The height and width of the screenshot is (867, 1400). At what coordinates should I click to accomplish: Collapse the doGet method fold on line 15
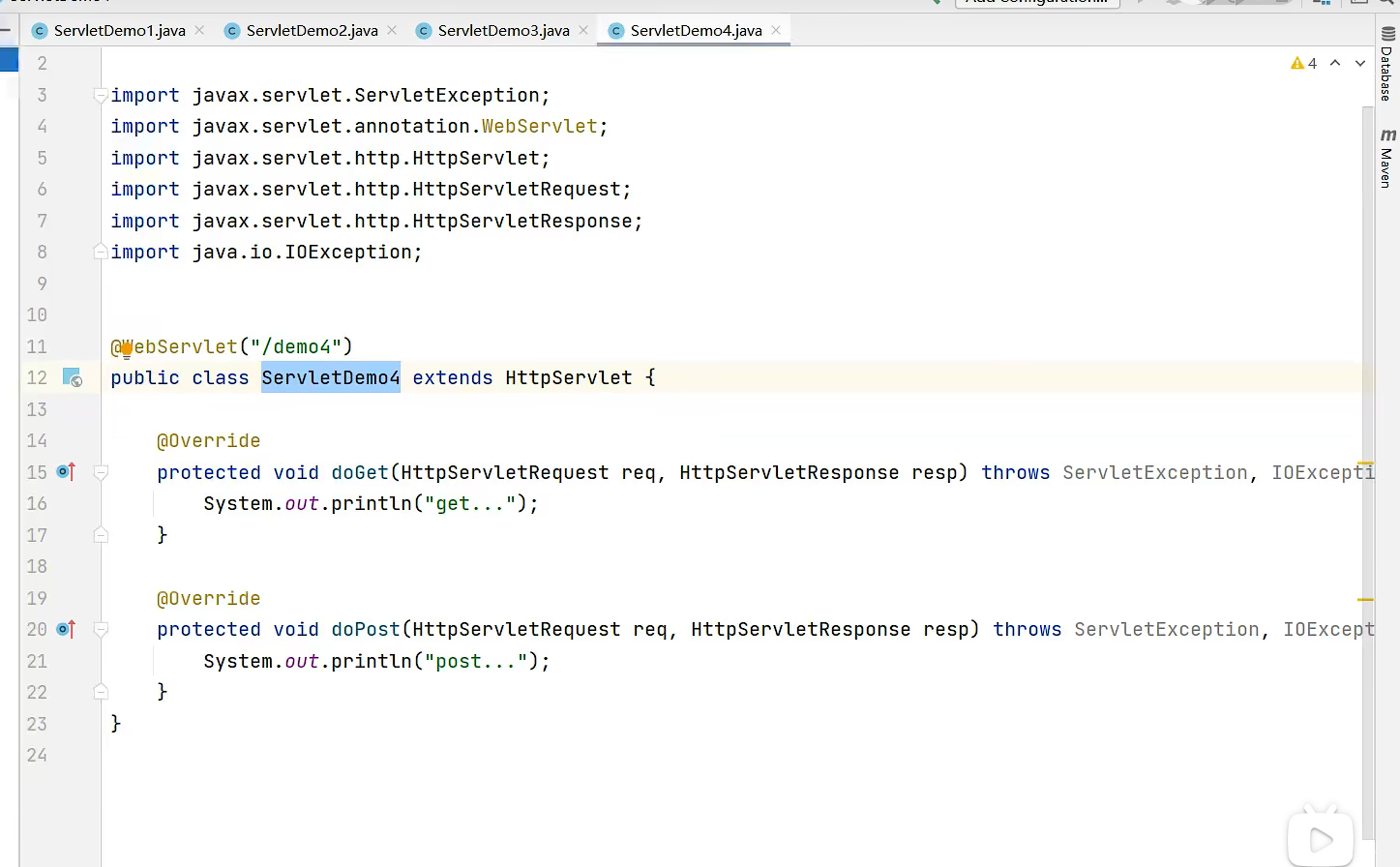(100, 472)
